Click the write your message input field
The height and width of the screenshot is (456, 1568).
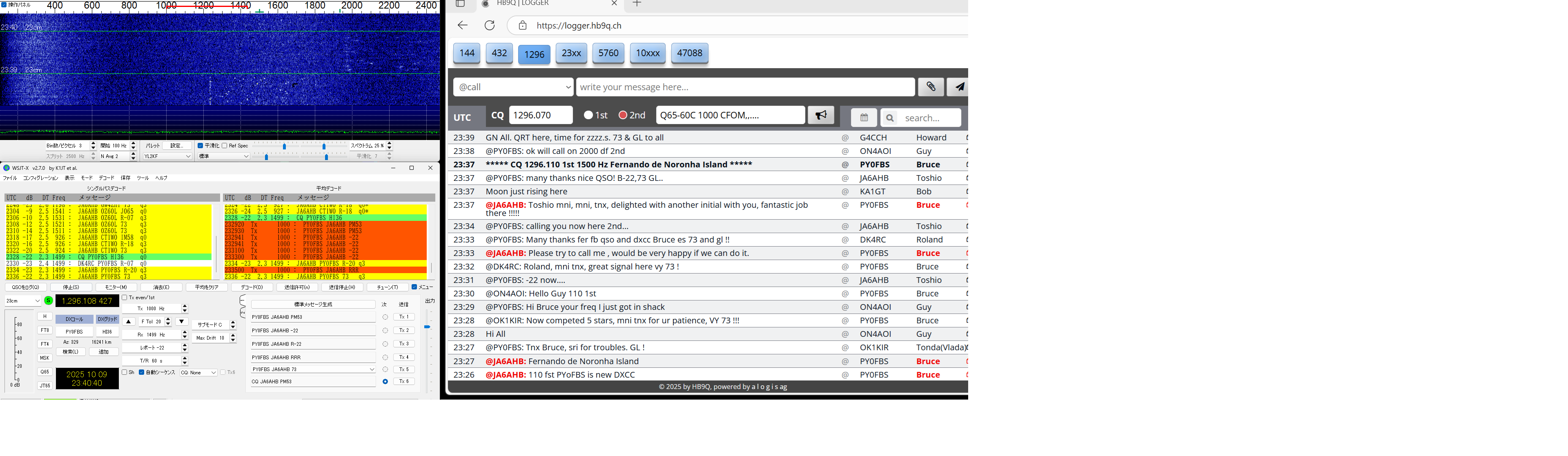tap(744, 87)
